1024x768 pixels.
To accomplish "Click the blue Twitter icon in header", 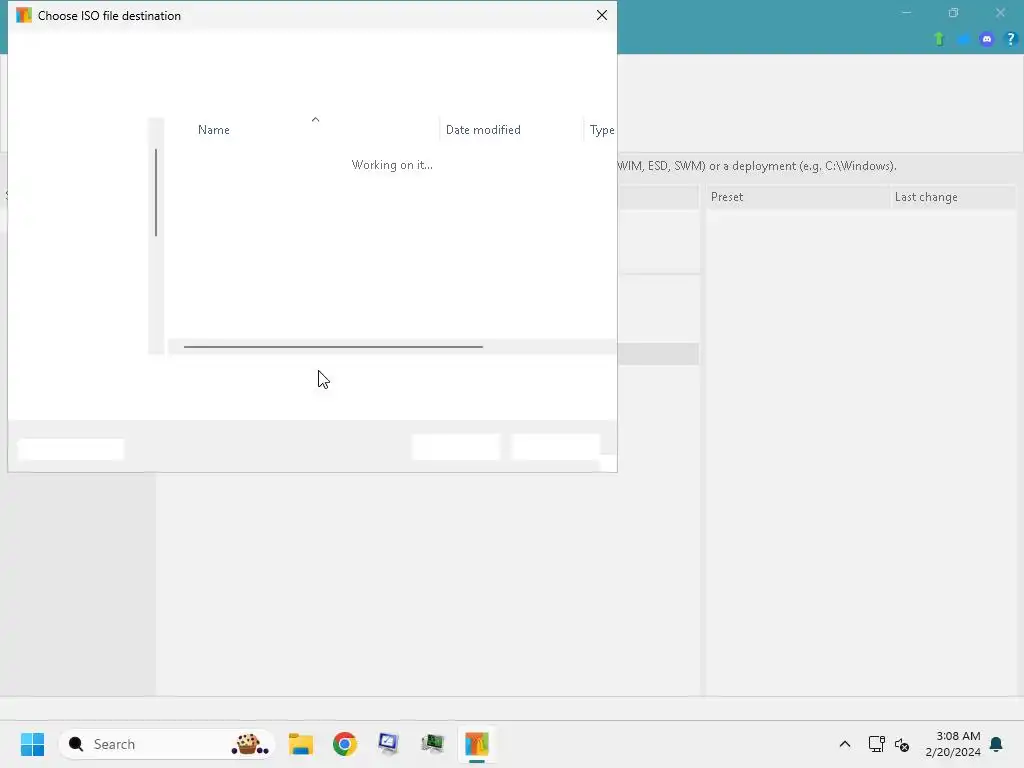I will pos(963,39).
